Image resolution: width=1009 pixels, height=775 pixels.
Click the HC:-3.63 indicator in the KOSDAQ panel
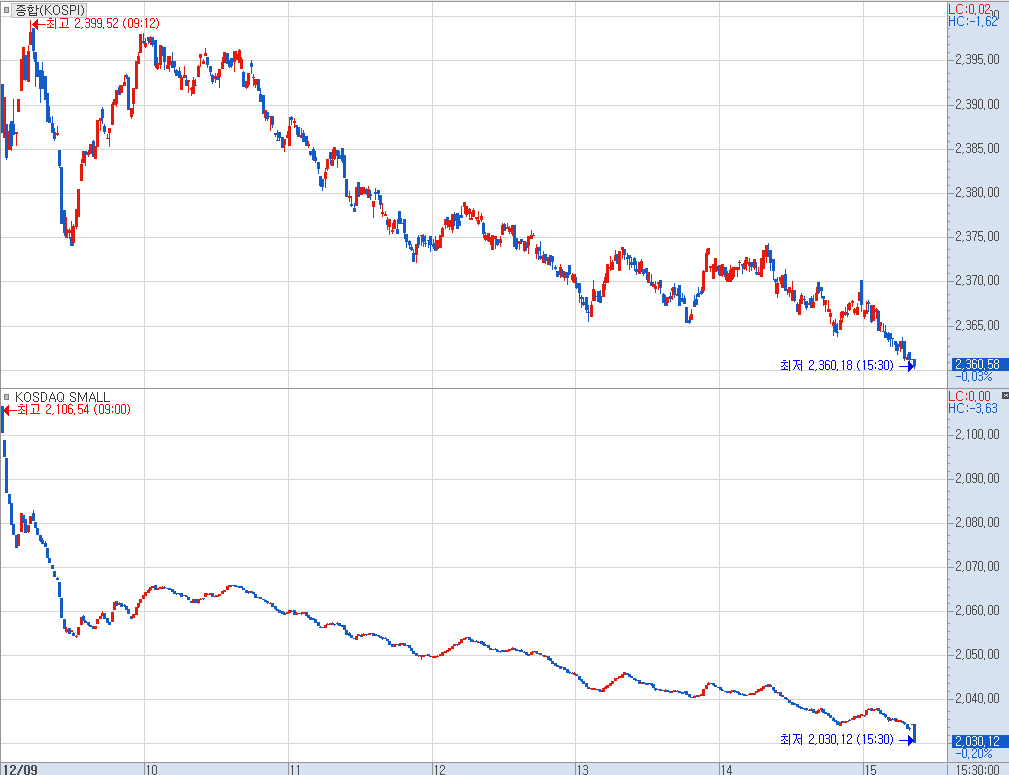[972, 408]
